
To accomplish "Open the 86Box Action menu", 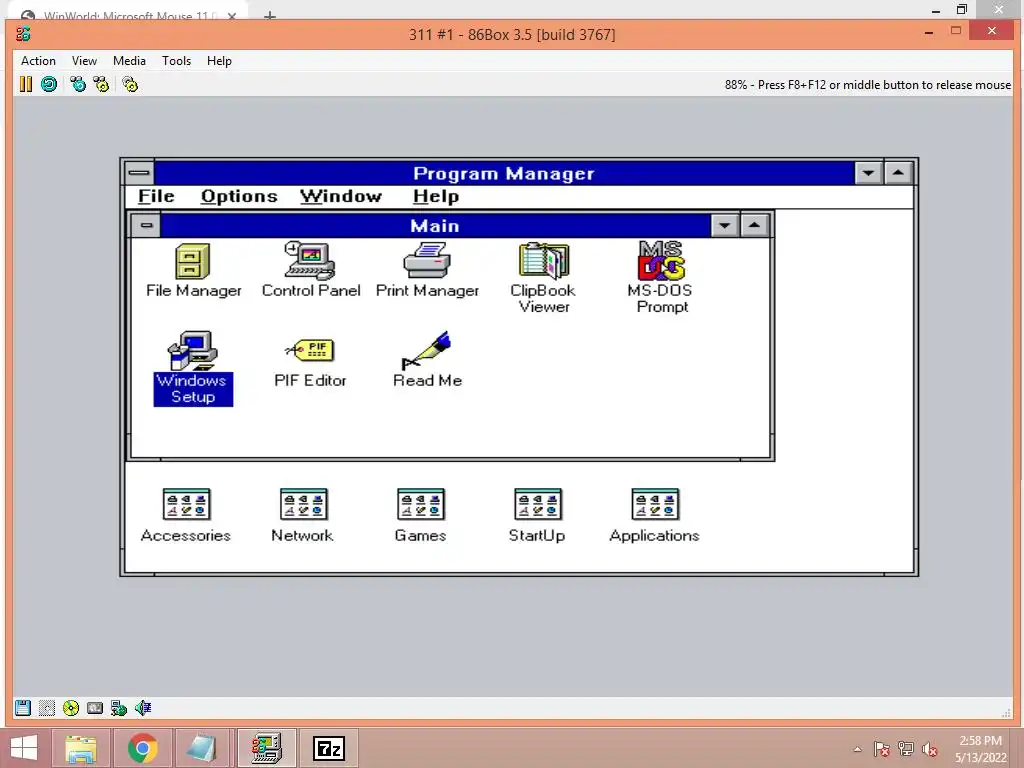I will (39, 61).
